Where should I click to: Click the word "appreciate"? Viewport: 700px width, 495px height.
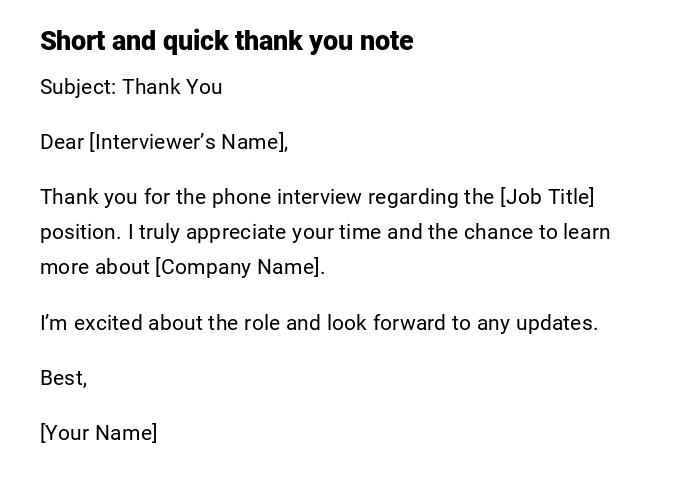pos(236,232)
